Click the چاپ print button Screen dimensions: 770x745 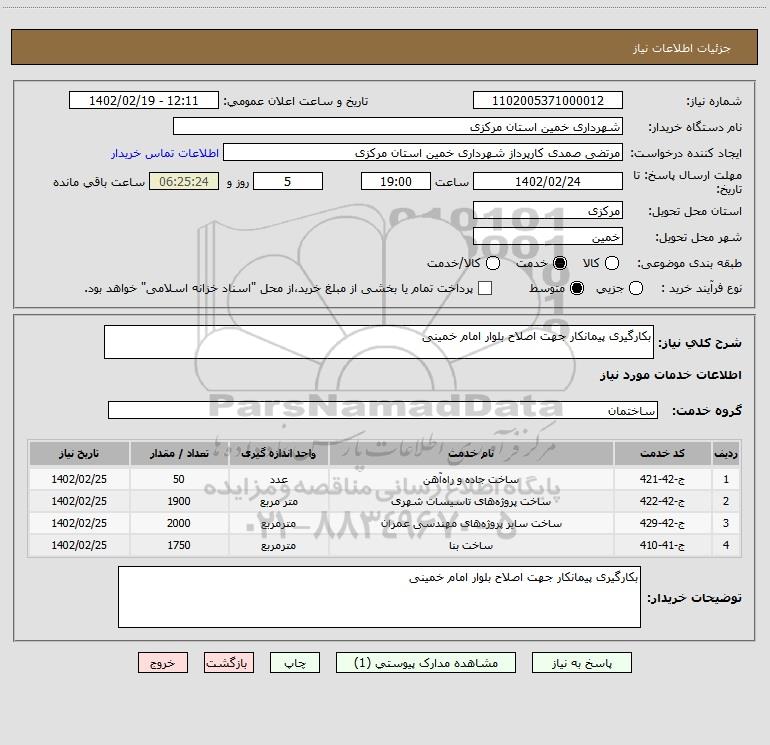[295, 663]
